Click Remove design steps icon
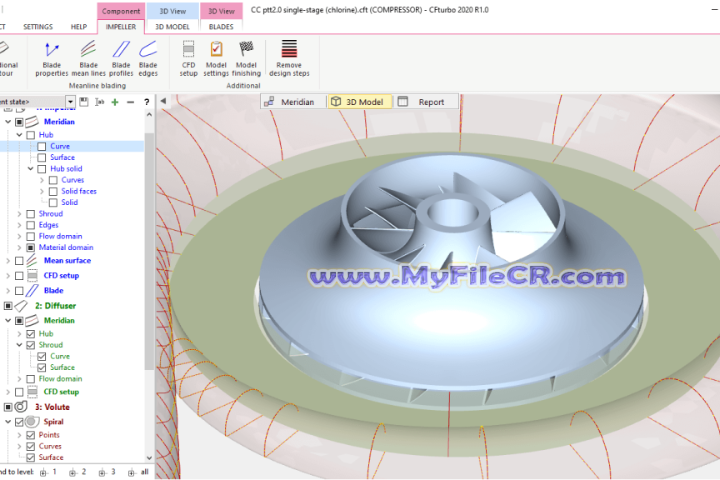Viewport: 720px width, 480px height. coord(288,56)
